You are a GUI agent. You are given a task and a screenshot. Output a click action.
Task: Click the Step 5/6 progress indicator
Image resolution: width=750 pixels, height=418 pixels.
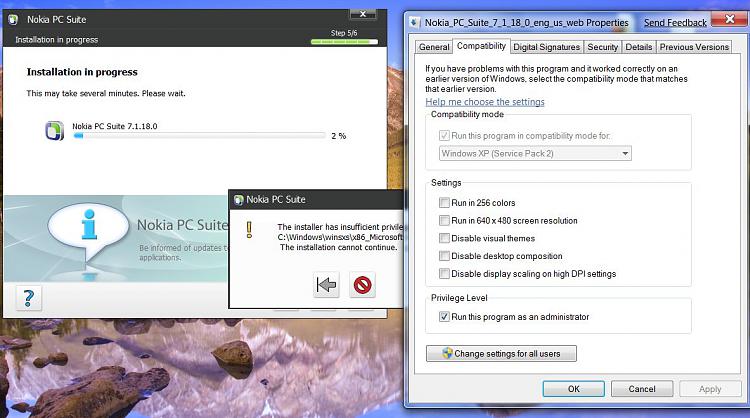pos(344,42)
